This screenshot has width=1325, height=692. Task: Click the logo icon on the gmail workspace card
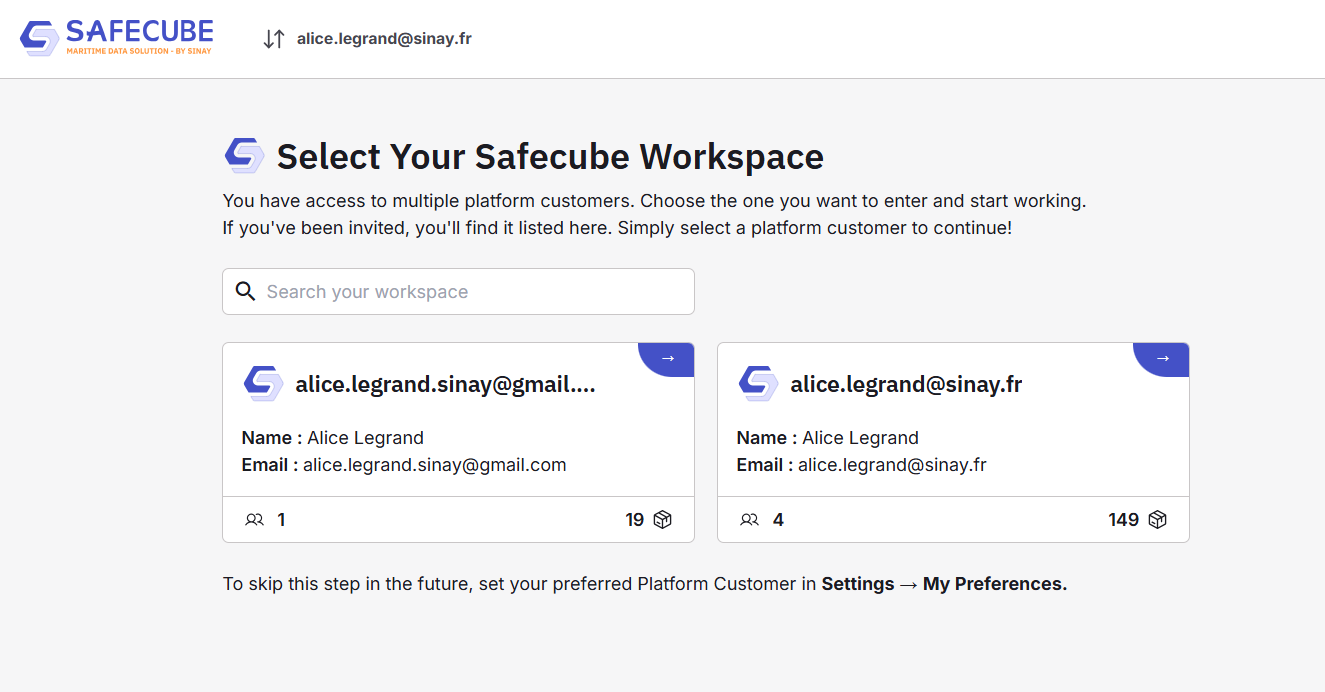coord(263,383)
